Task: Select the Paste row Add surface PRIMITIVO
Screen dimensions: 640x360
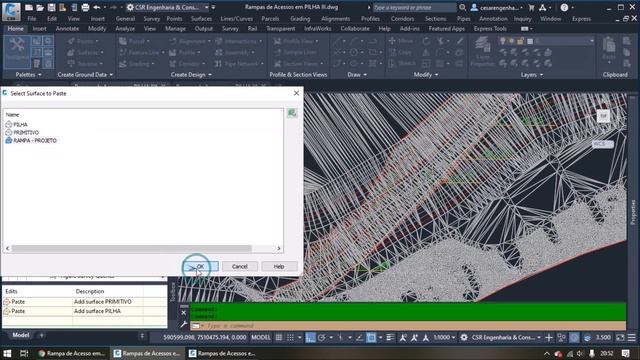Action: point(84,302)
